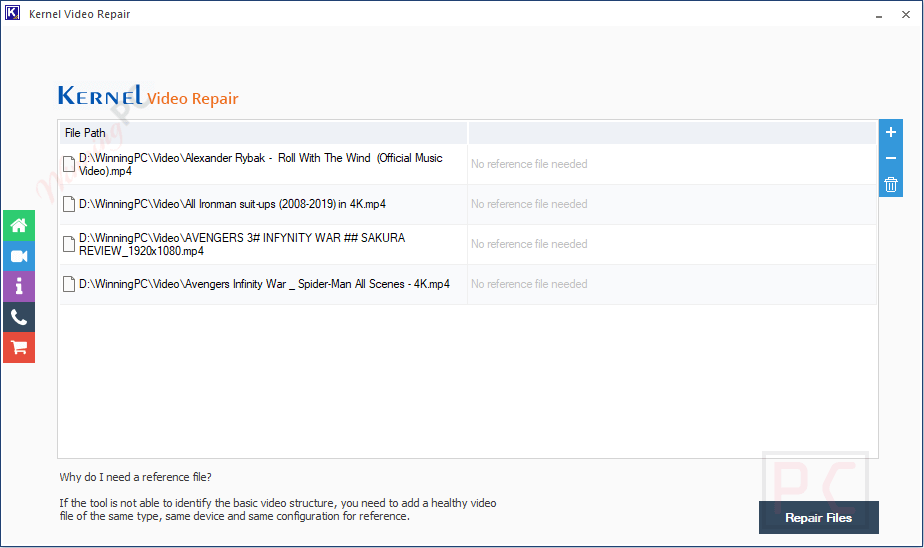
Task: Click file icon beside Alexander Rybak video
Action: coord(69,164)
